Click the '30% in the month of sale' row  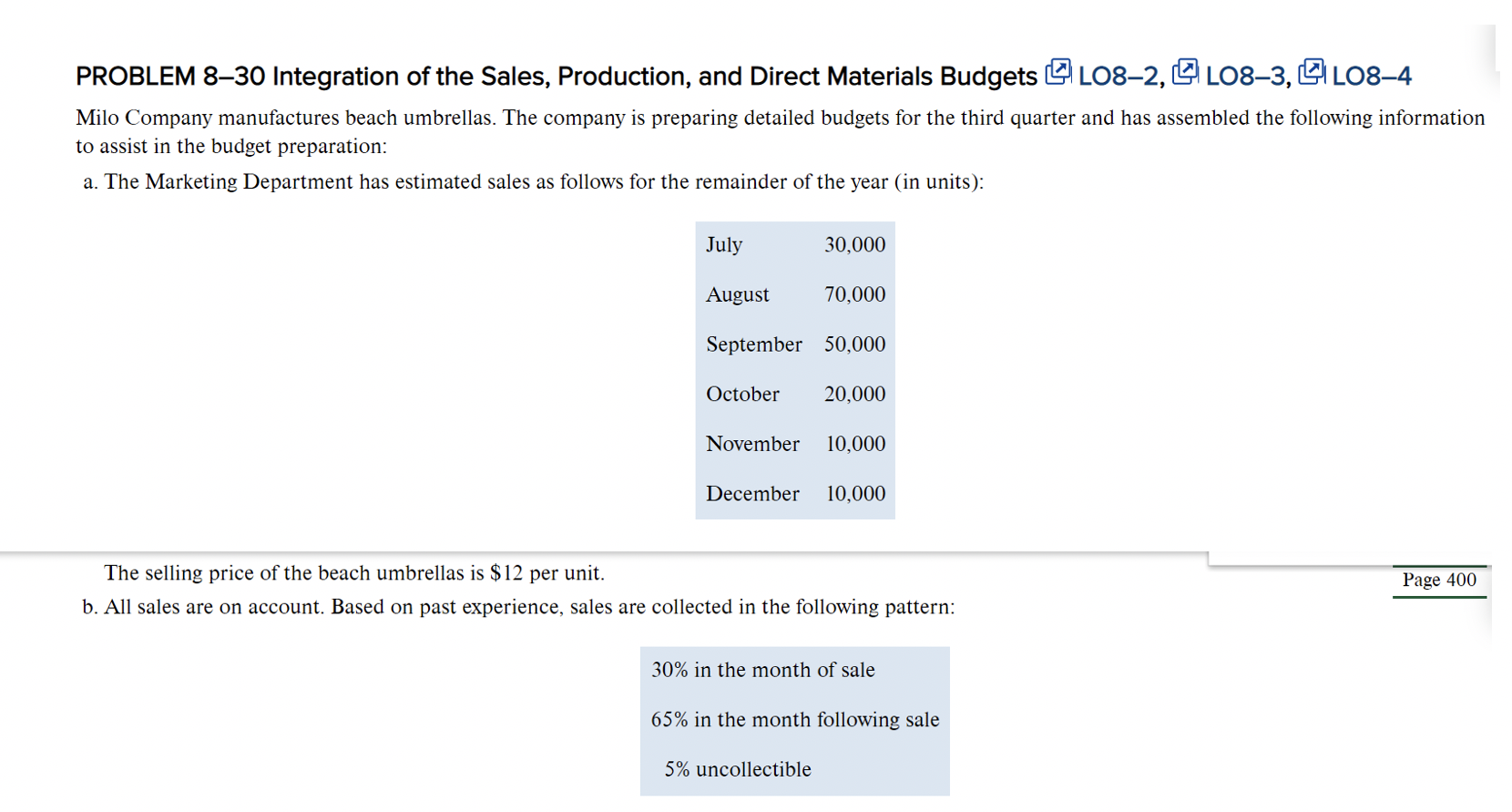[762, 670]
